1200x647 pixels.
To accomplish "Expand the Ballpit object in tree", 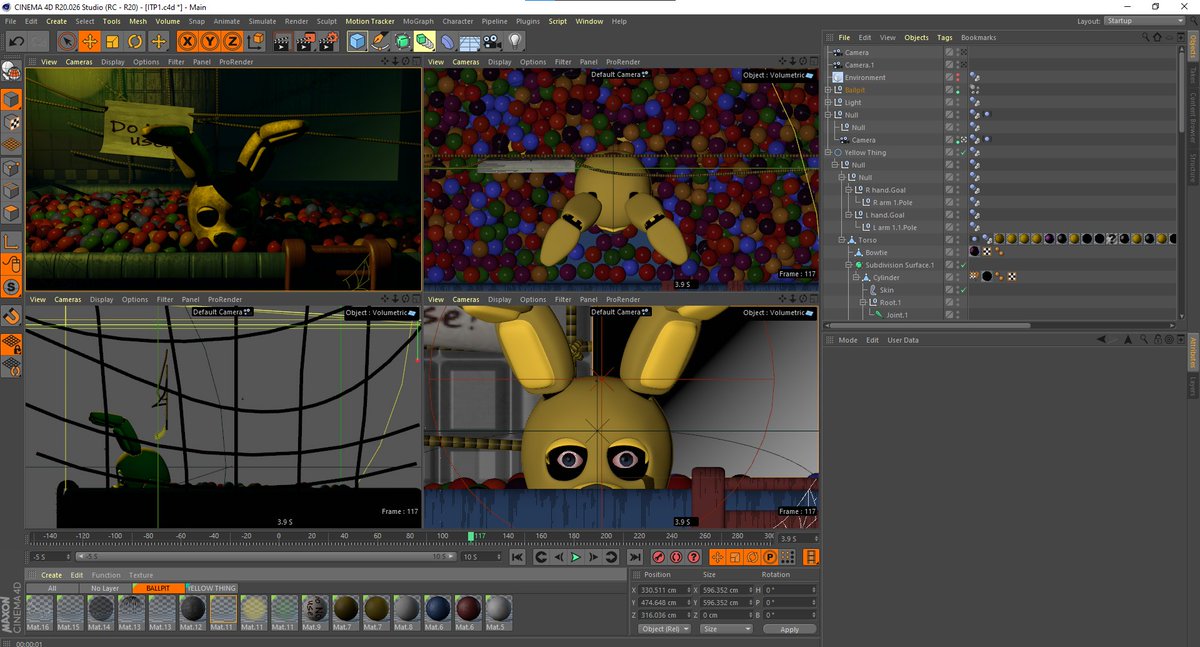I will pyautogui.click(x=828, y=90).
